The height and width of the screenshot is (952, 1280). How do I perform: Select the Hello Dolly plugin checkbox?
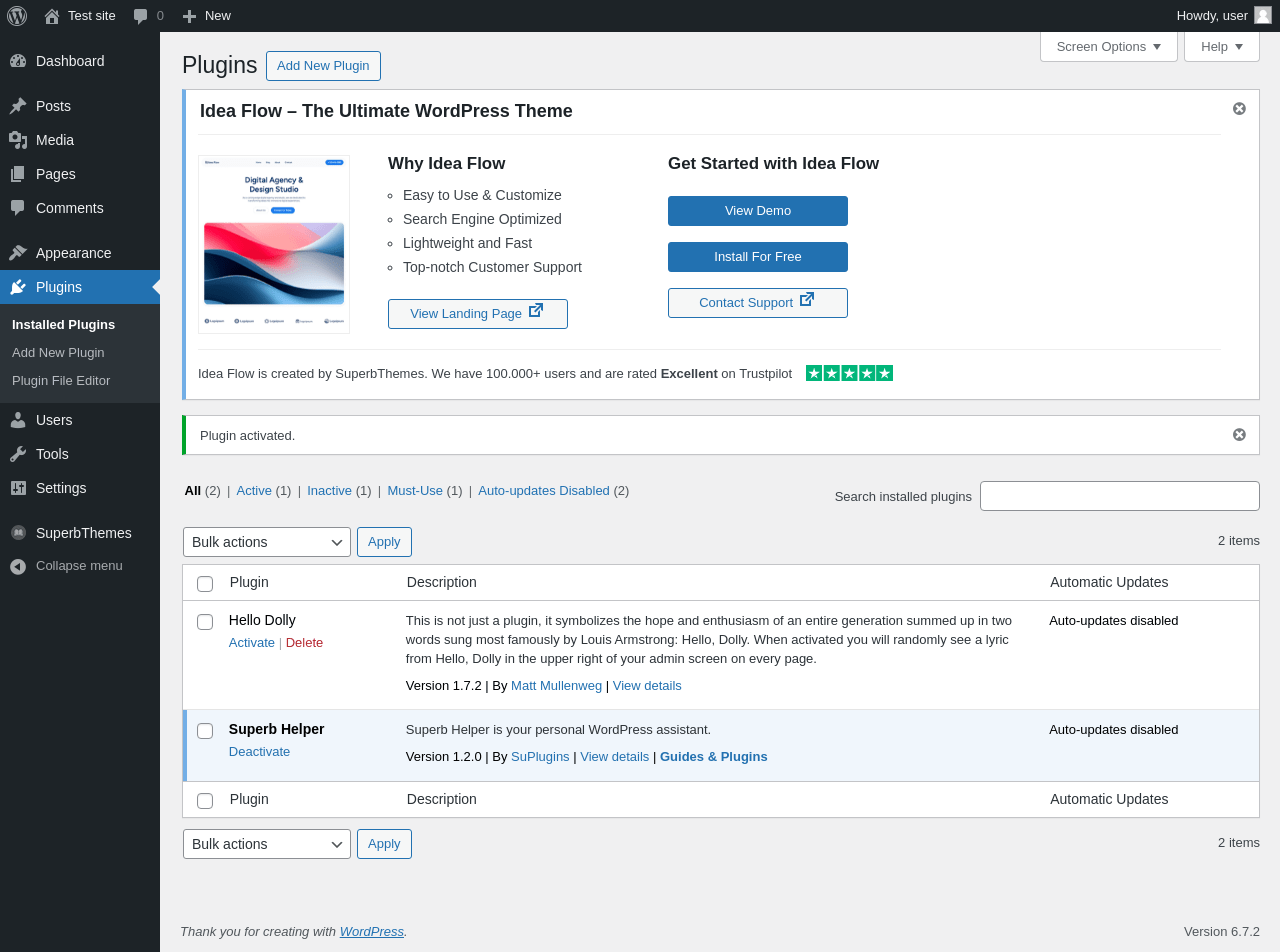205,622
